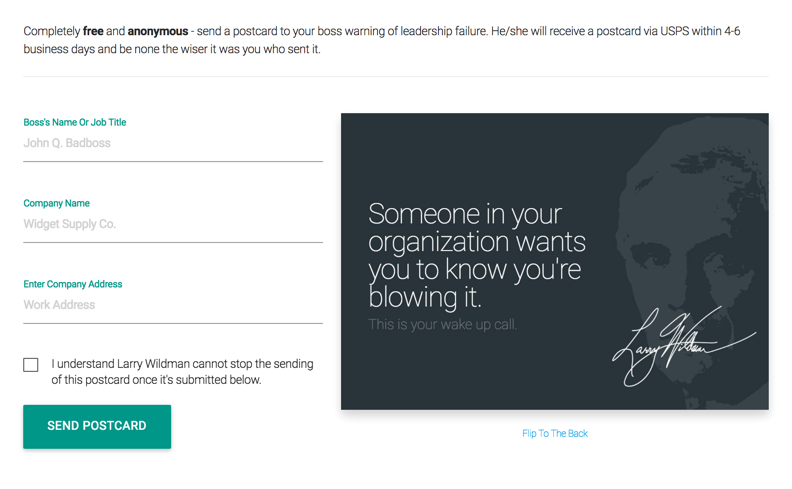Click the SEND POSTCARD button

coord(97,426)
